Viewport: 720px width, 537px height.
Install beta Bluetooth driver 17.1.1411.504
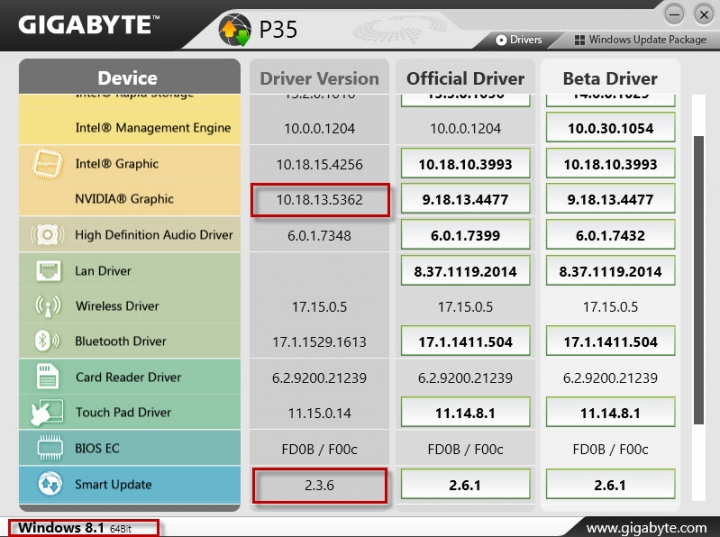tap(610, 341)
